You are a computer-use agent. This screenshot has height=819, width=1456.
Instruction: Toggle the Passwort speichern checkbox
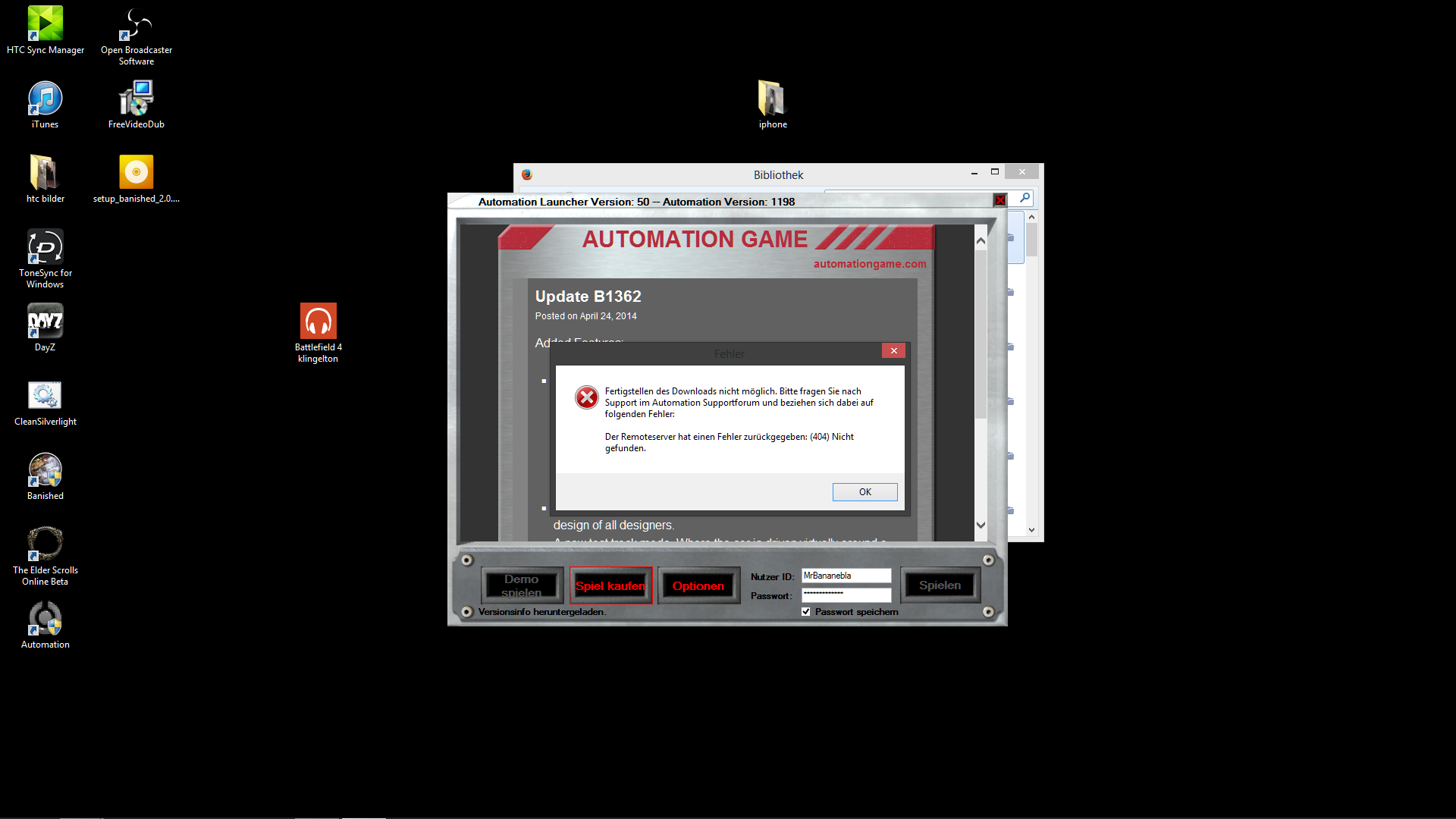806,612
